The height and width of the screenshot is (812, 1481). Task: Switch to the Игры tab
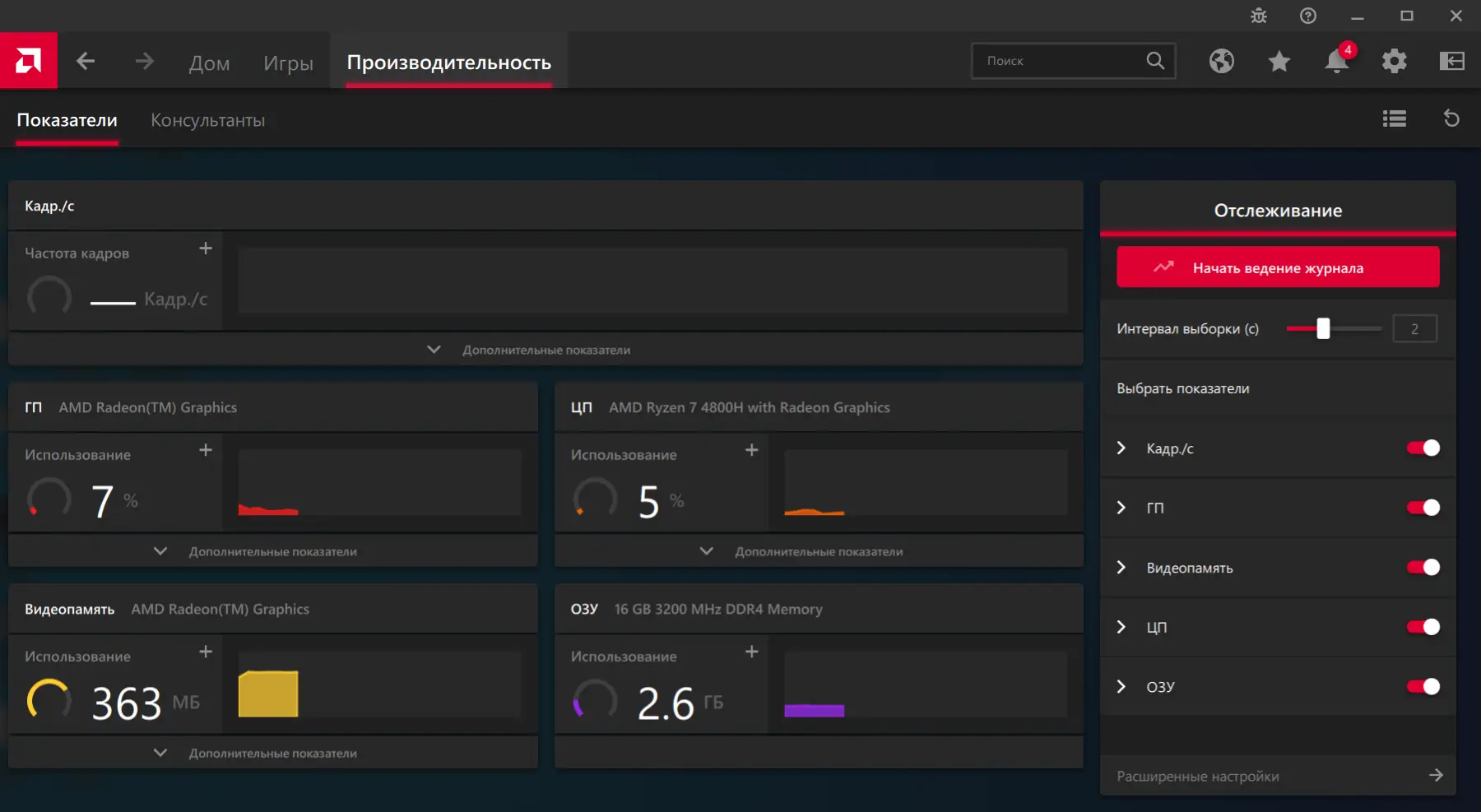[x=288, y=63]
